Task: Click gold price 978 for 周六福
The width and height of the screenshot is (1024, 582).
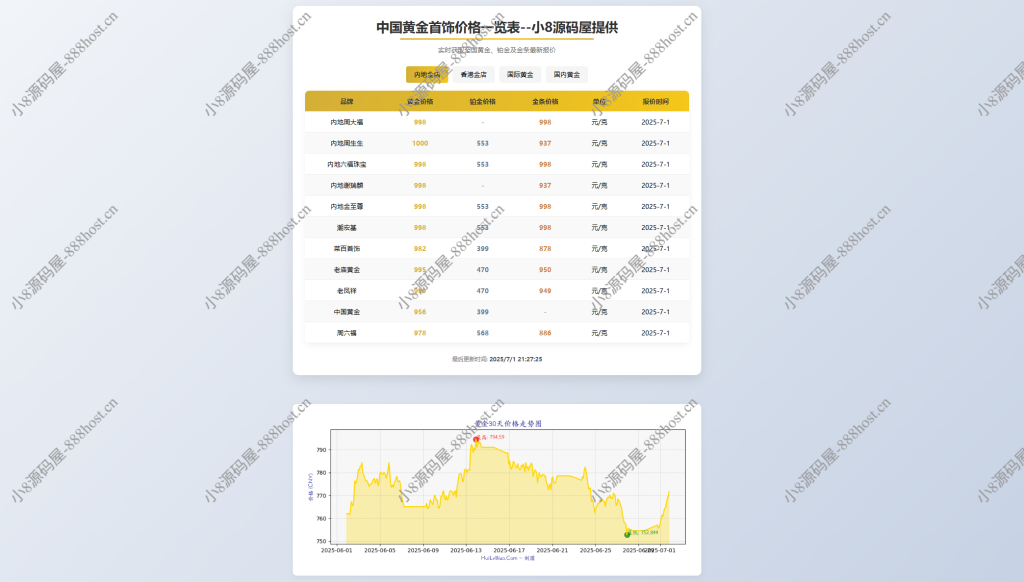Action: 420,333
